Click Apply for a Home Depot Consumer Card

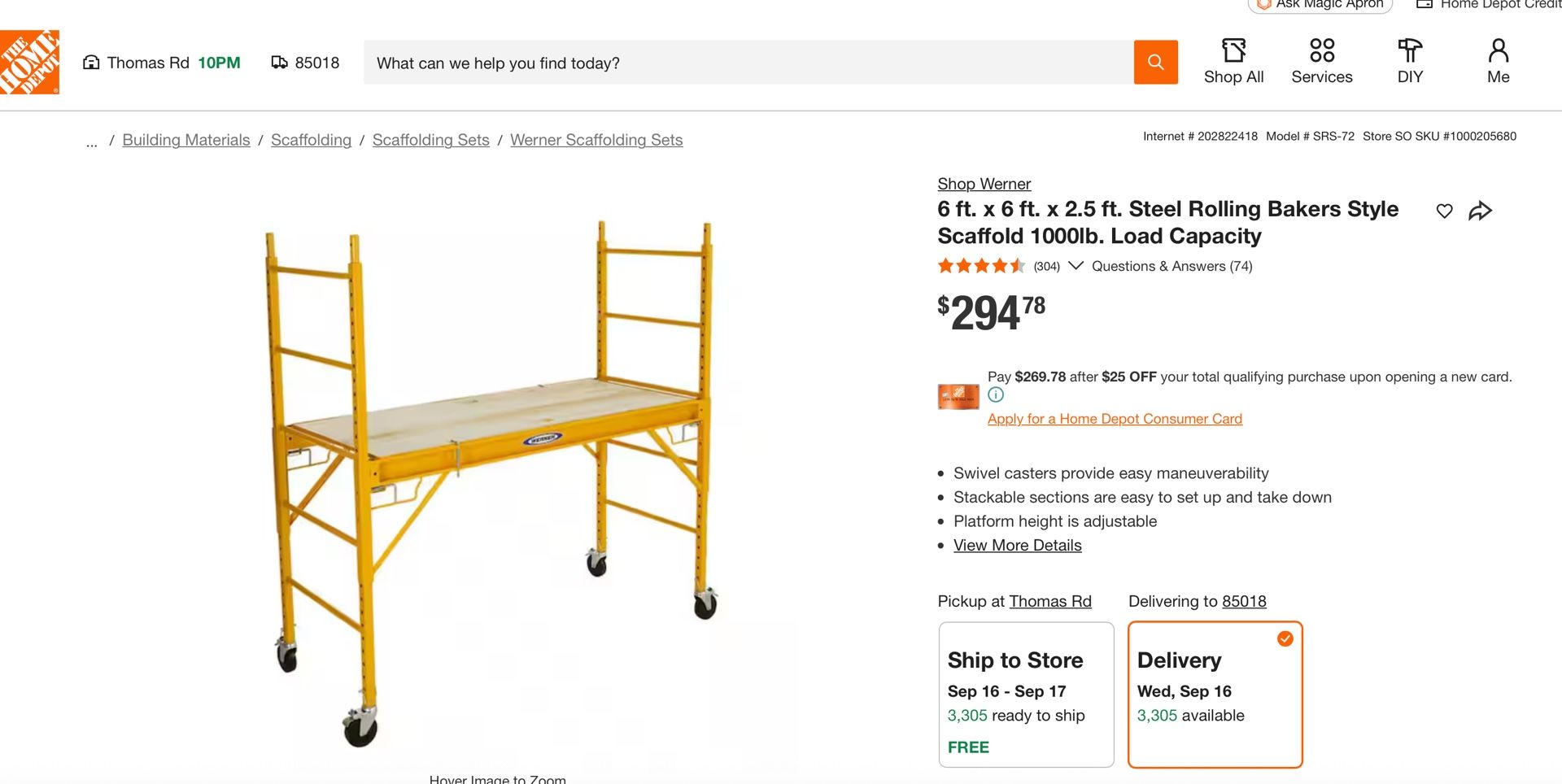pyautogui.click(x=1115, y=419)
